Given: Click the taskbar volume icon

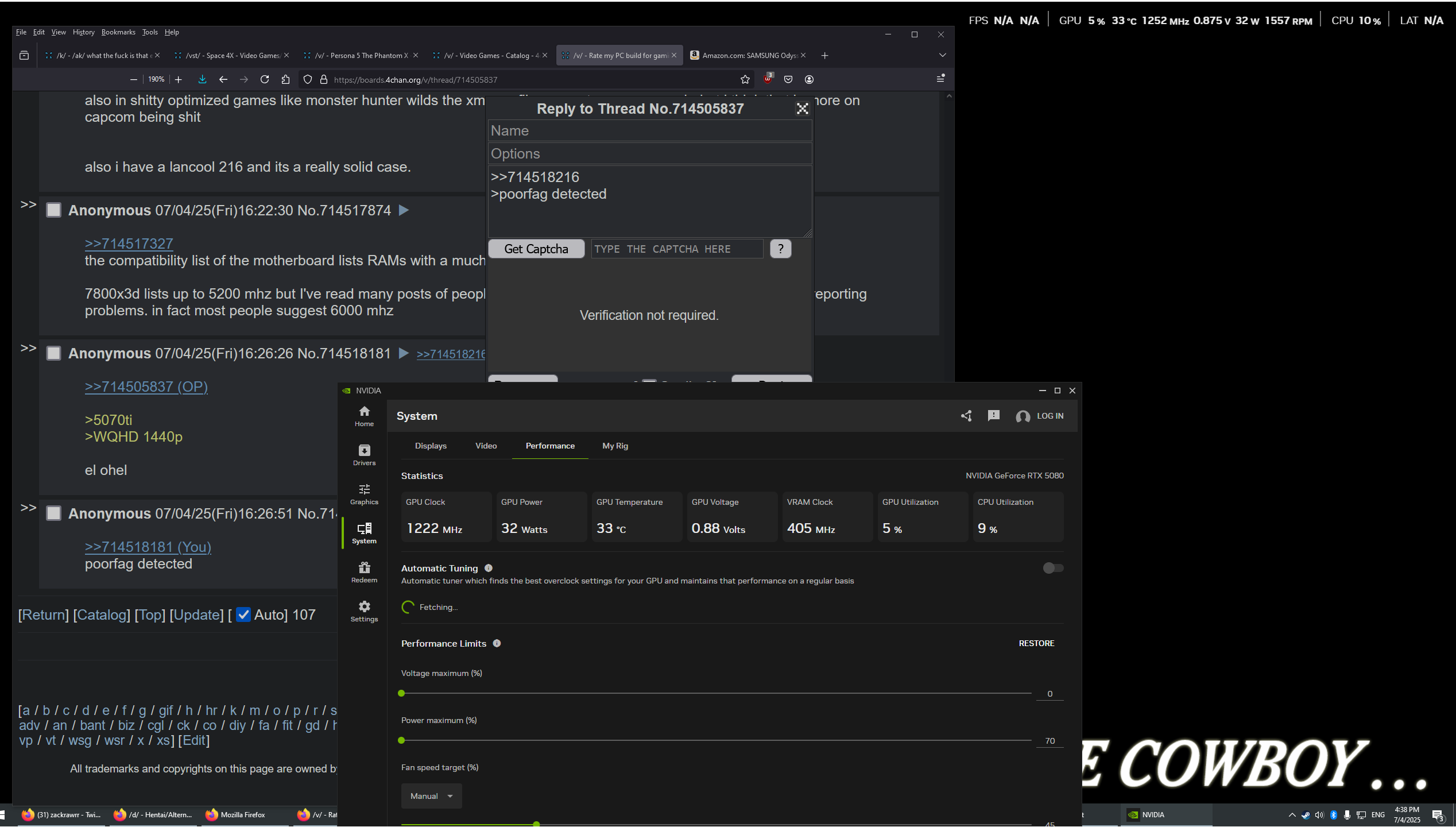Looking at the screenshot, I should coord(1319,814).
